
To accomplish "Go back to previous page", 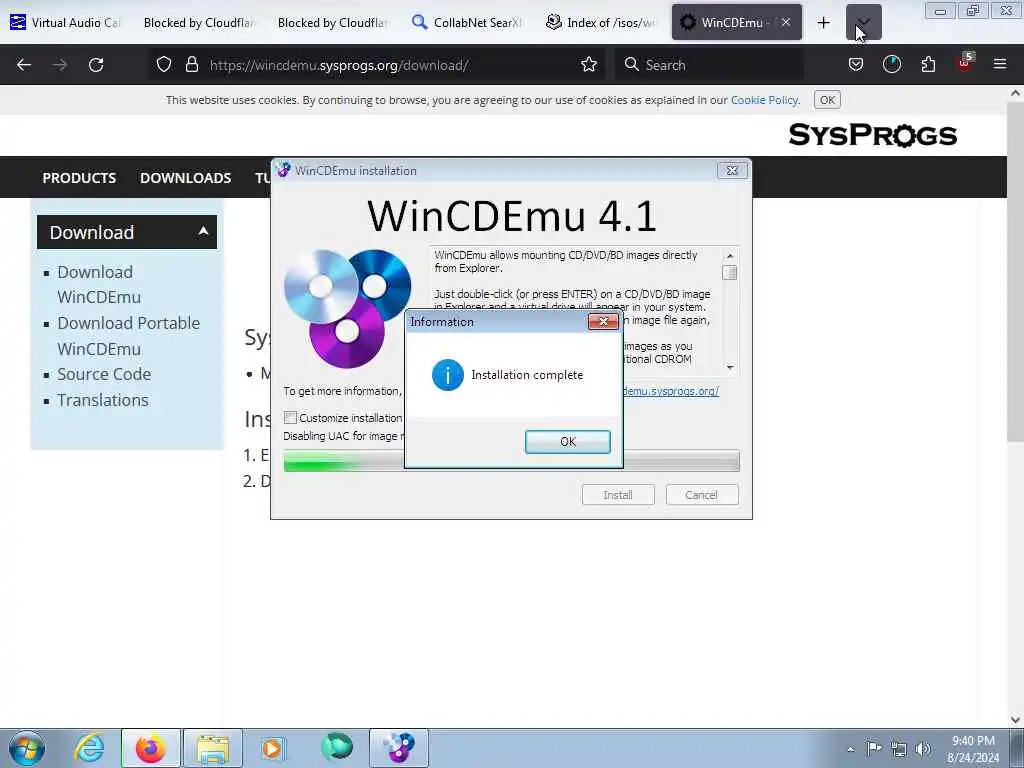I will coord(24,65).
